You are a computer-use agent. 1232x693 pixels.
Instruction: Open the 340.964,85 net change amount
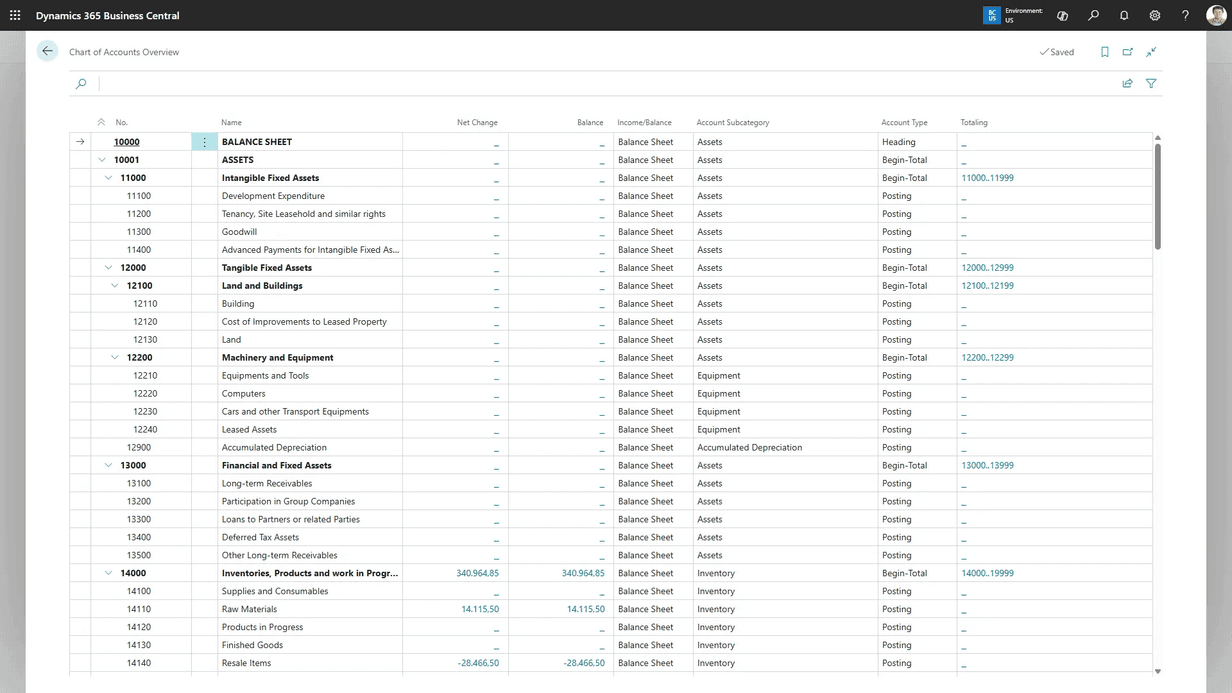coord(477,574)
